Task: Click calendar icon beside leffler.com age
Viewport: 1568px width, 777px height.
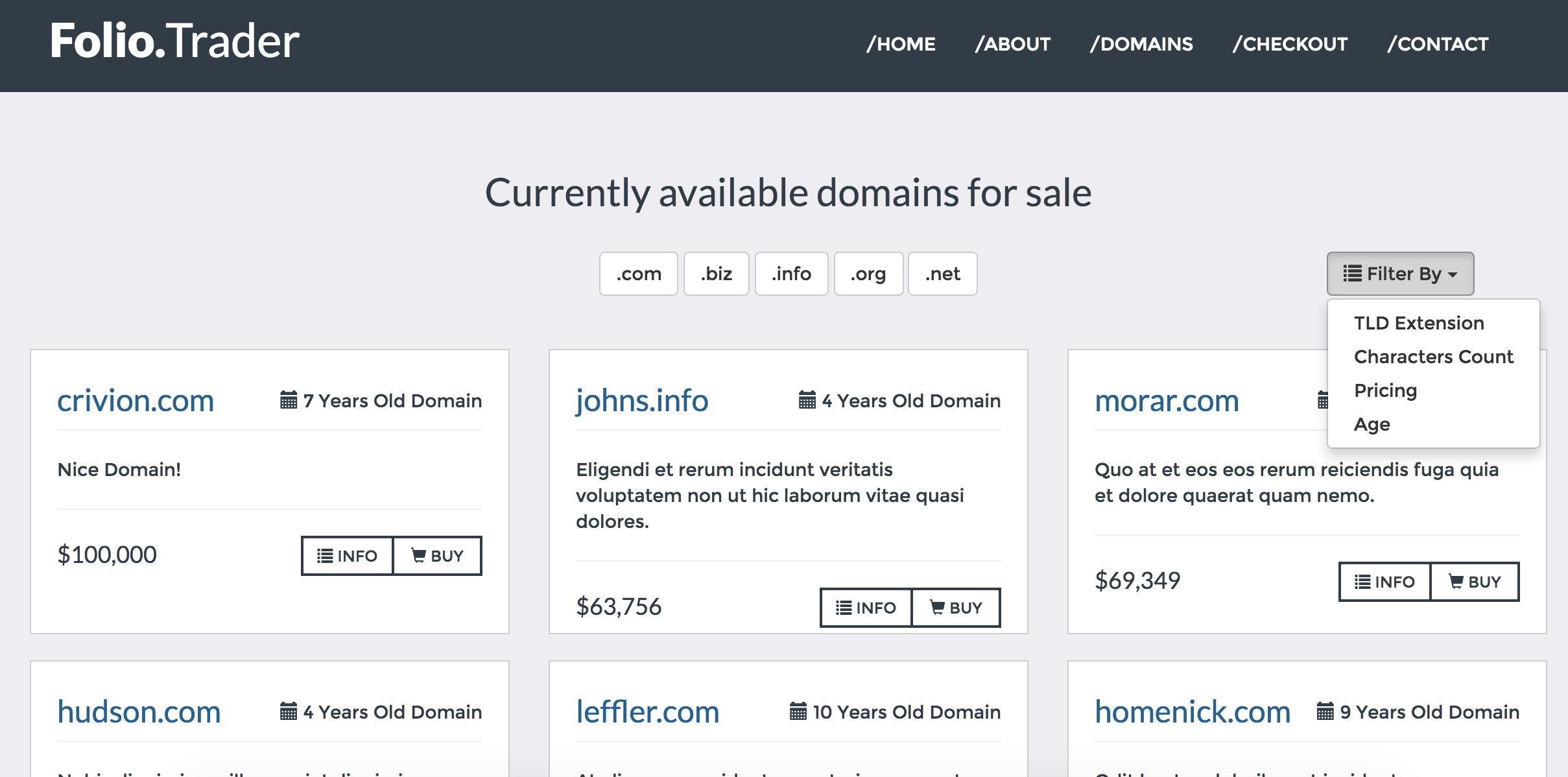Action: [798, 711]
